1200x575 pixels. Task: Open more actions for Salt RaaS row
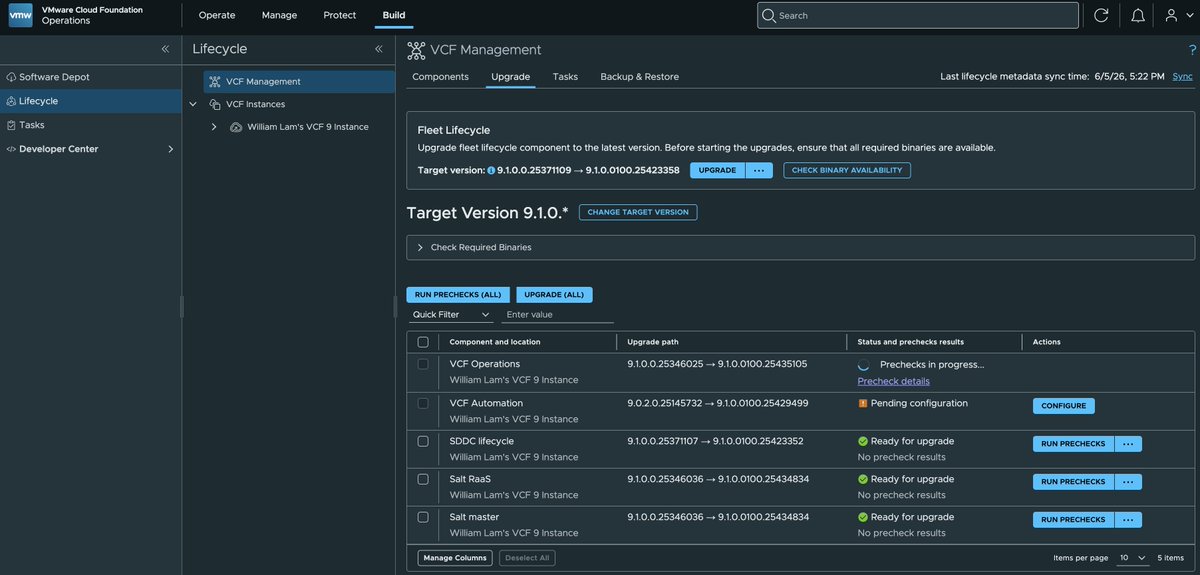point(1128,482)
